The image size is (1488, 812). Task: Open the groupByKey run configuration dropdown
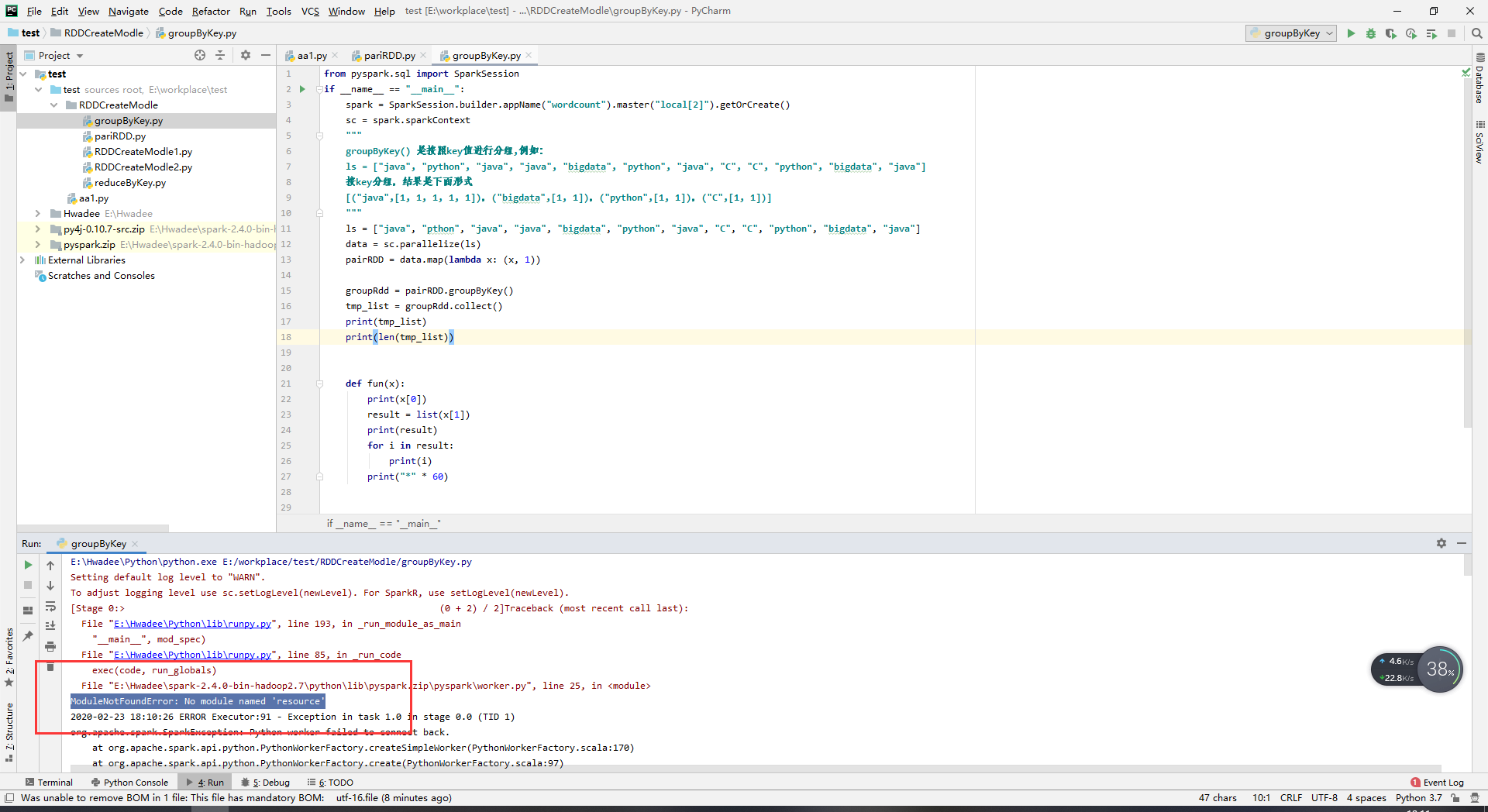(x=1290, y=33)
